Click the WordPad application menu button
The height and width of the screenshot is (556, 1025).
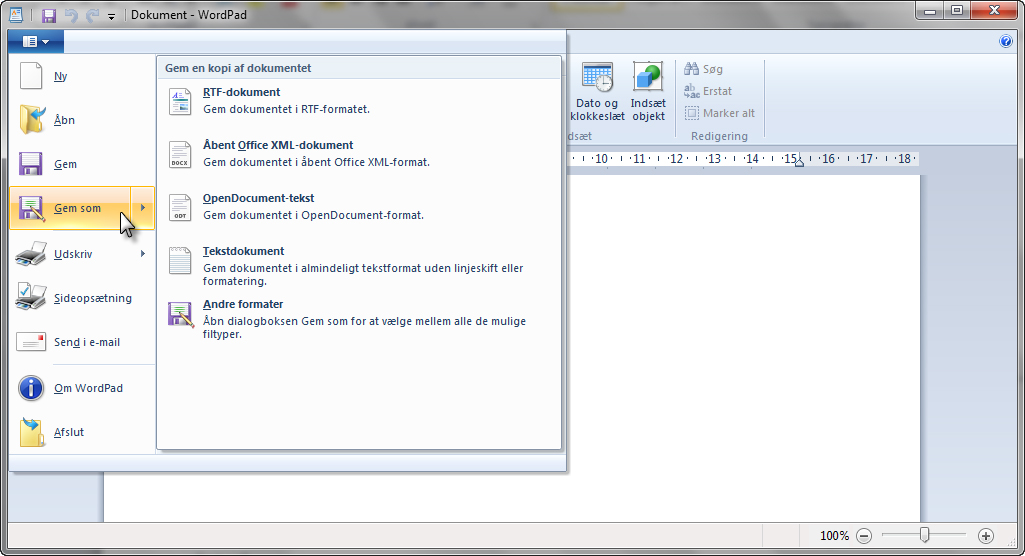tap(36, 42)
